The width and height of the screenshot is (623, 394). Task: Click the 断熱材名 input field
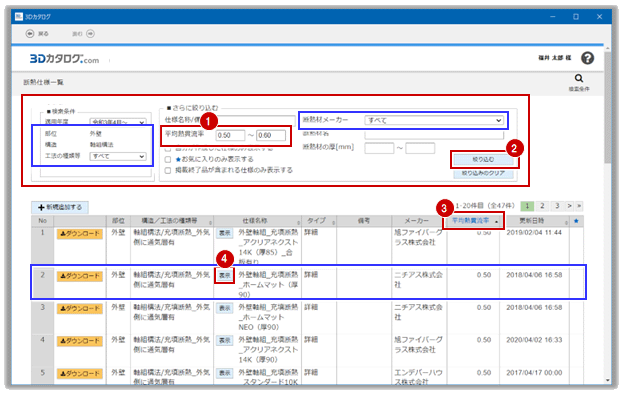pyautogui.click(x=434, y=134)
